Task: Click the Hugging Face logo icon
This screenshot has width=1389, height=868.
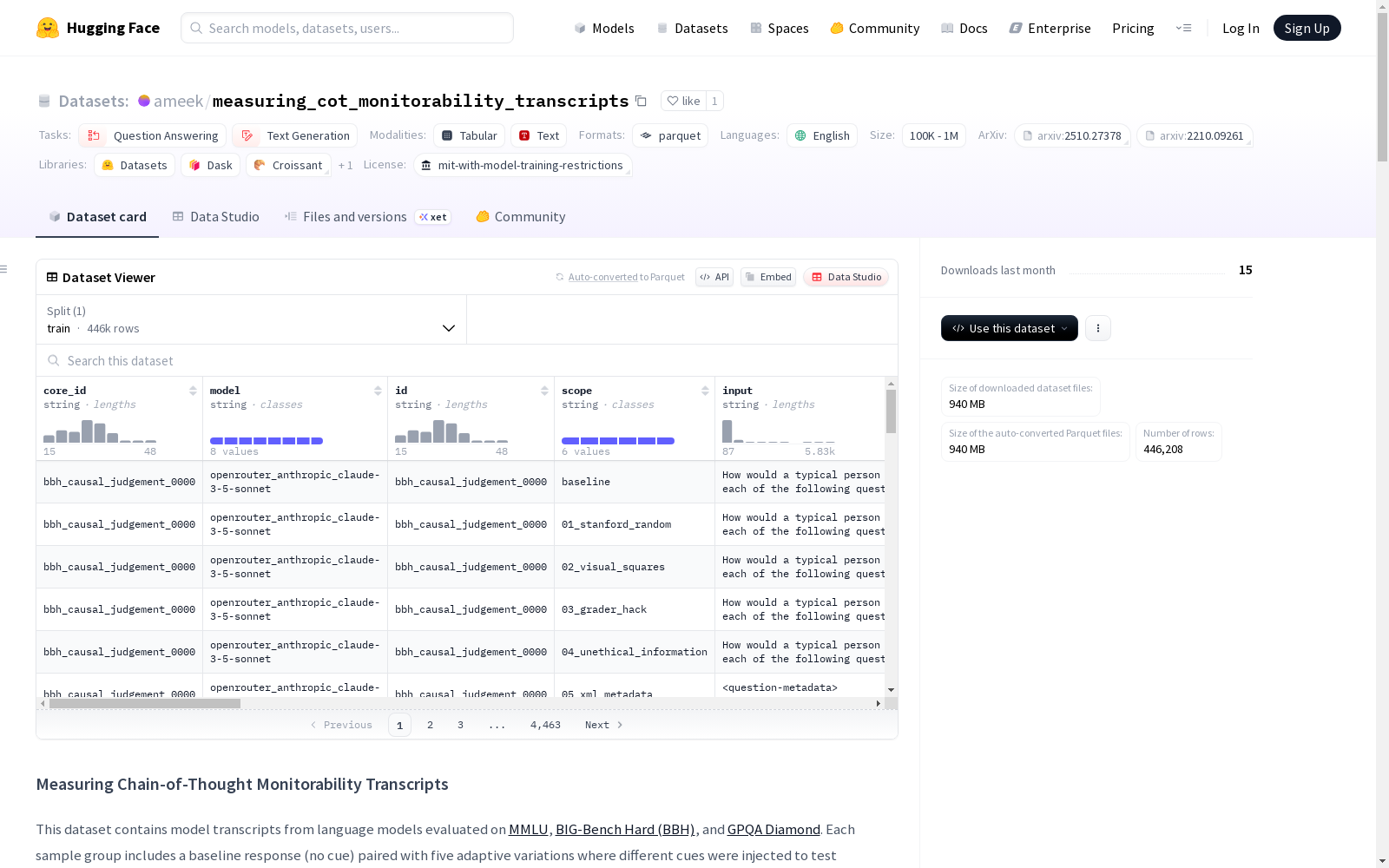Action: 48,28
